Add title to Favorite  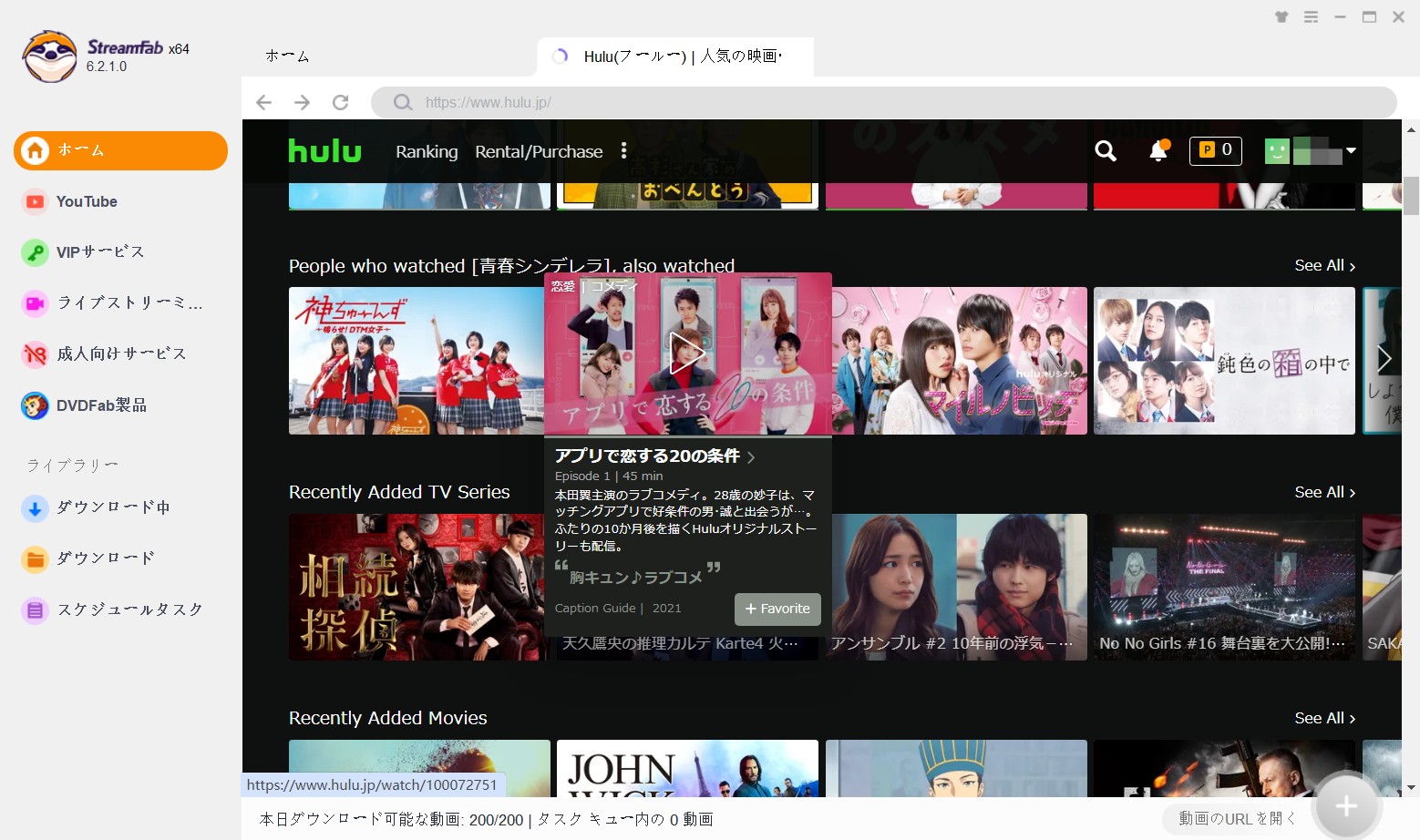click(x=777, y=609)
